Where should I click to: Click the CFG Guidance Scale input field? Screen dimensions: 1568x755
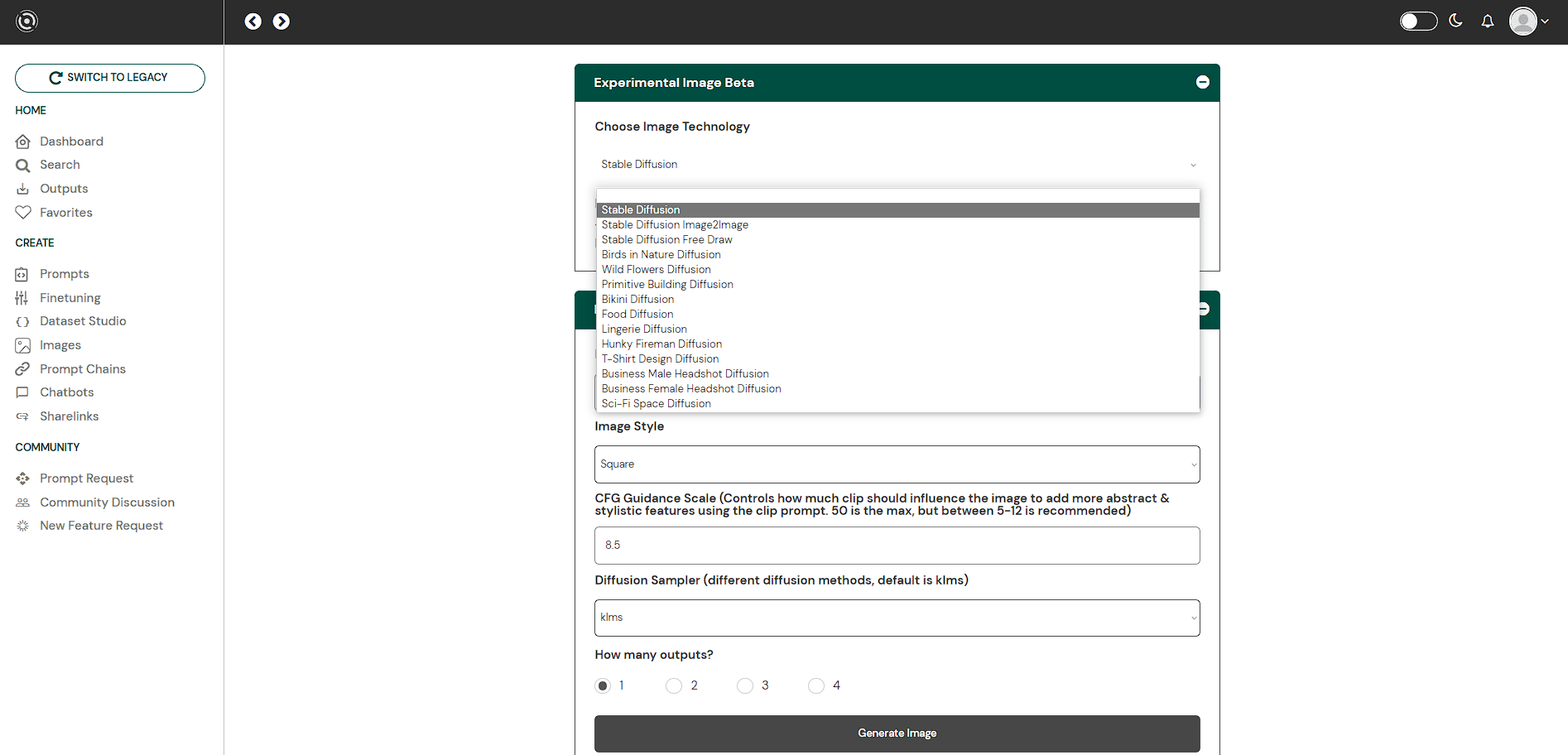pyautogui.click(x=897, y=546)
